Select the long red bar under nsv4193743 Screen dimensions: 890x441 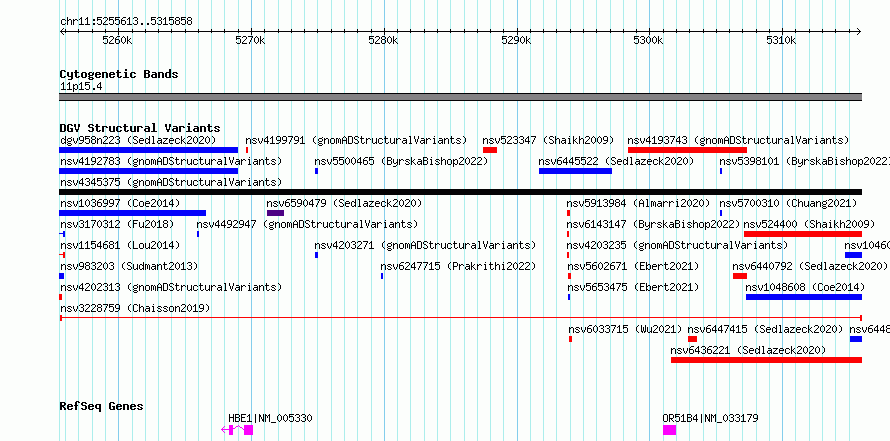pos(687,150)
